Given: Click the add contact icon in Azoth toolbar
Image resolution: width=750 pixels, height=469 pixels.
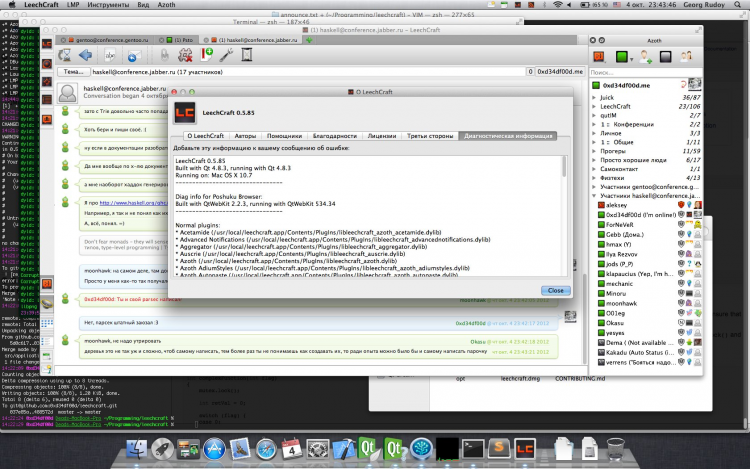Looking at the screenshot, I should pos(645,57).
